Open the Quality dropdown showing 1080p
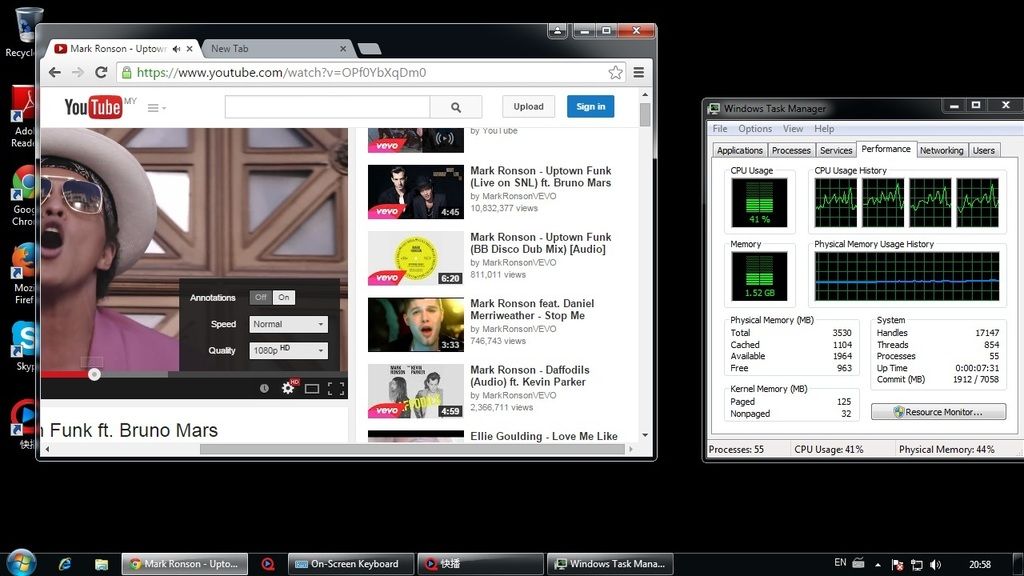Screen dimensions: 1024x576 coord(288,350)
